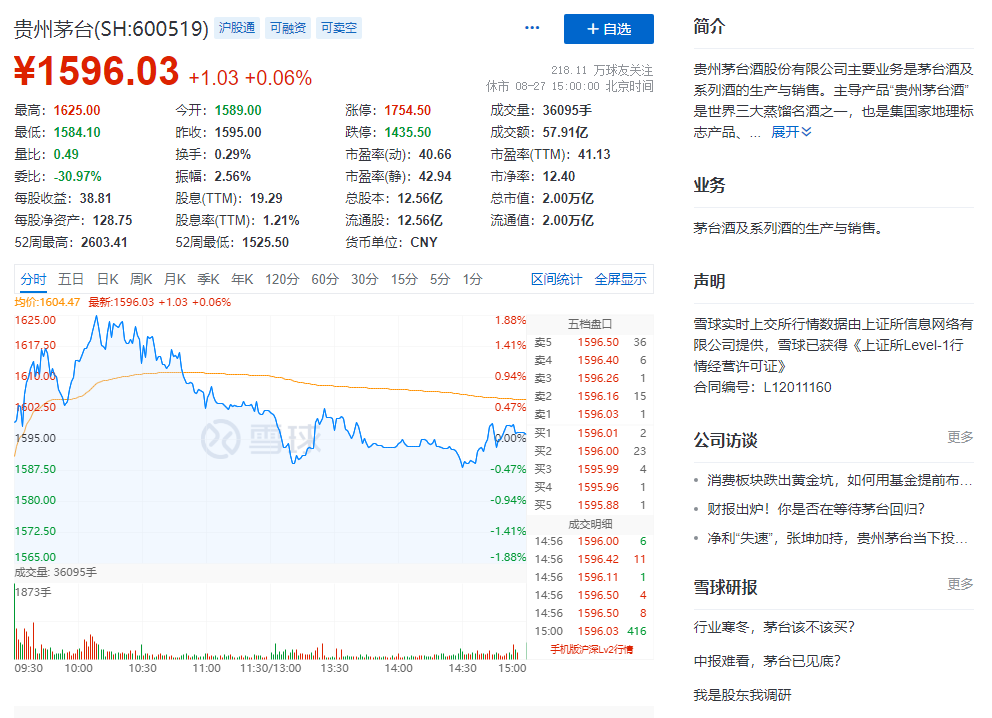The height and width of the screenshot is (718, 992).
Task: Click the 成交明细 header
Action: tap(590, 524)
